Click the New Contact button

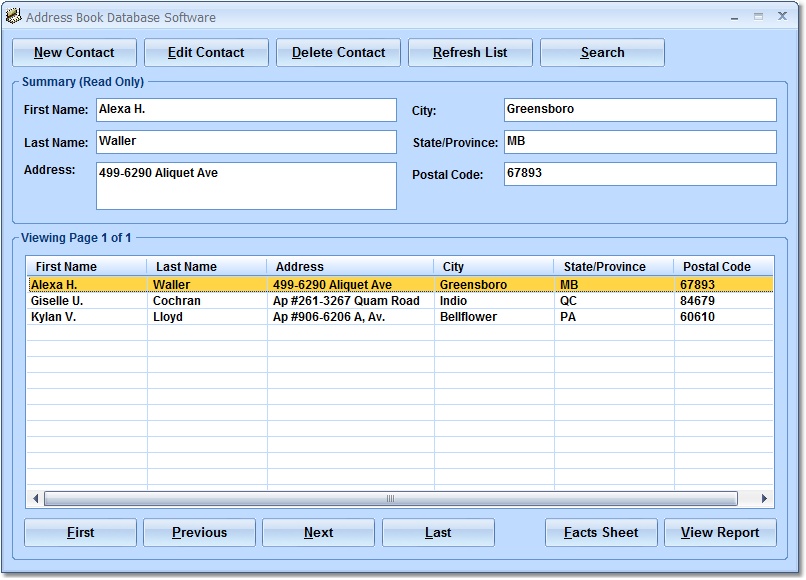click(74, 52)
